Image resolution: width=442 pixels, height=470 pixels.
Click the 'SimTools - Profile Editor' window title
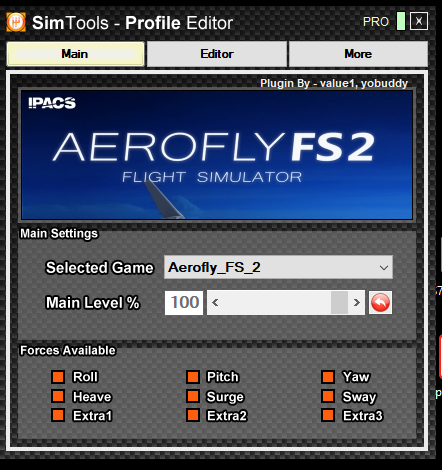tap(132, 23)
